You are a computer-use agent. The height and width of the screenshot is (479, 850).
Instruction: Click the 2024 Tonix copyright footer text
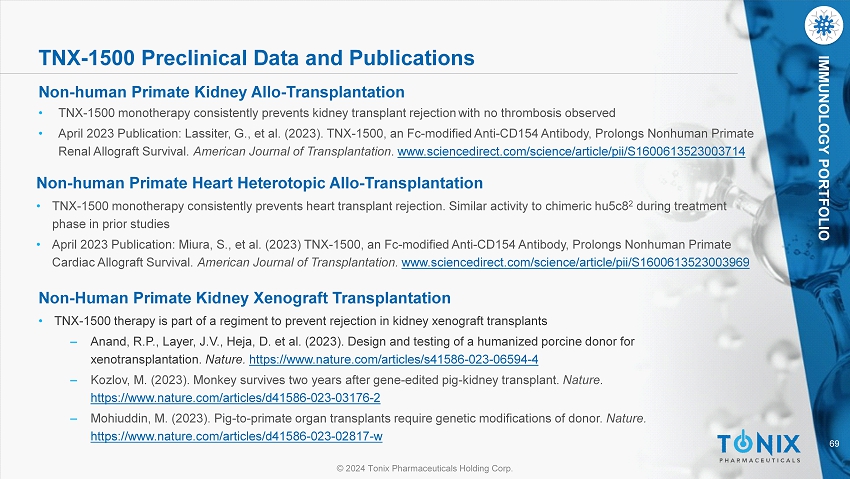(425, 467)
